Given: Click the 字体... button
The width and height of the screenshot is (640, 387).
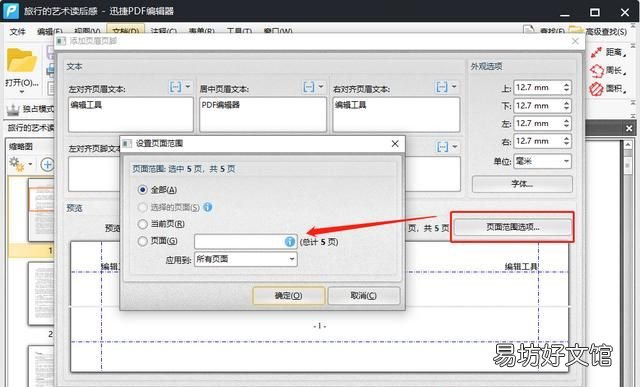Looking at the screenshot, I should [x=522, y=184].
